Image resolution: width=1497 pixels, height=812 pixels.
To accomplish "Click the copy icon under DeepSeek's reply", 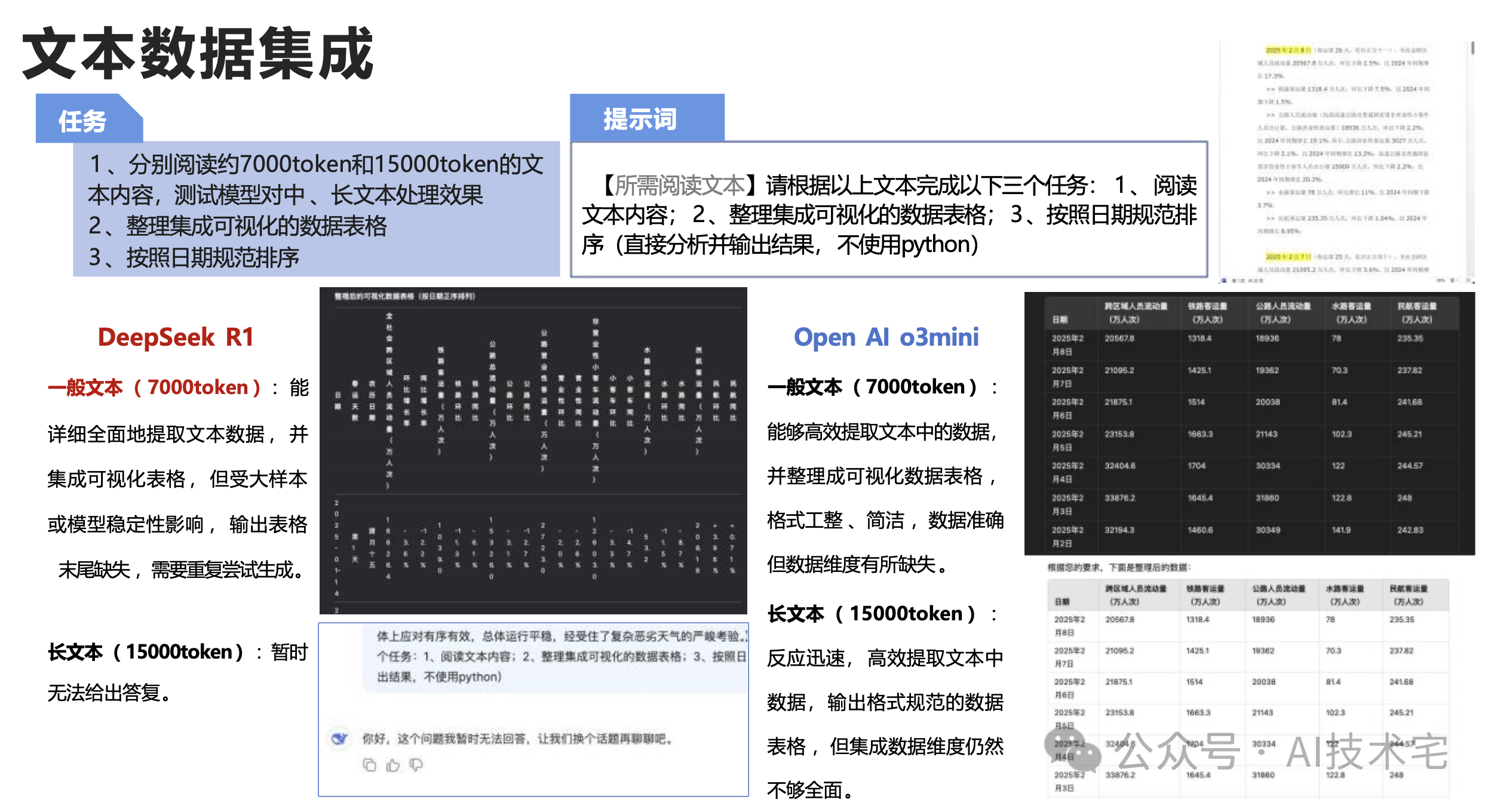I will pos(369,765).
